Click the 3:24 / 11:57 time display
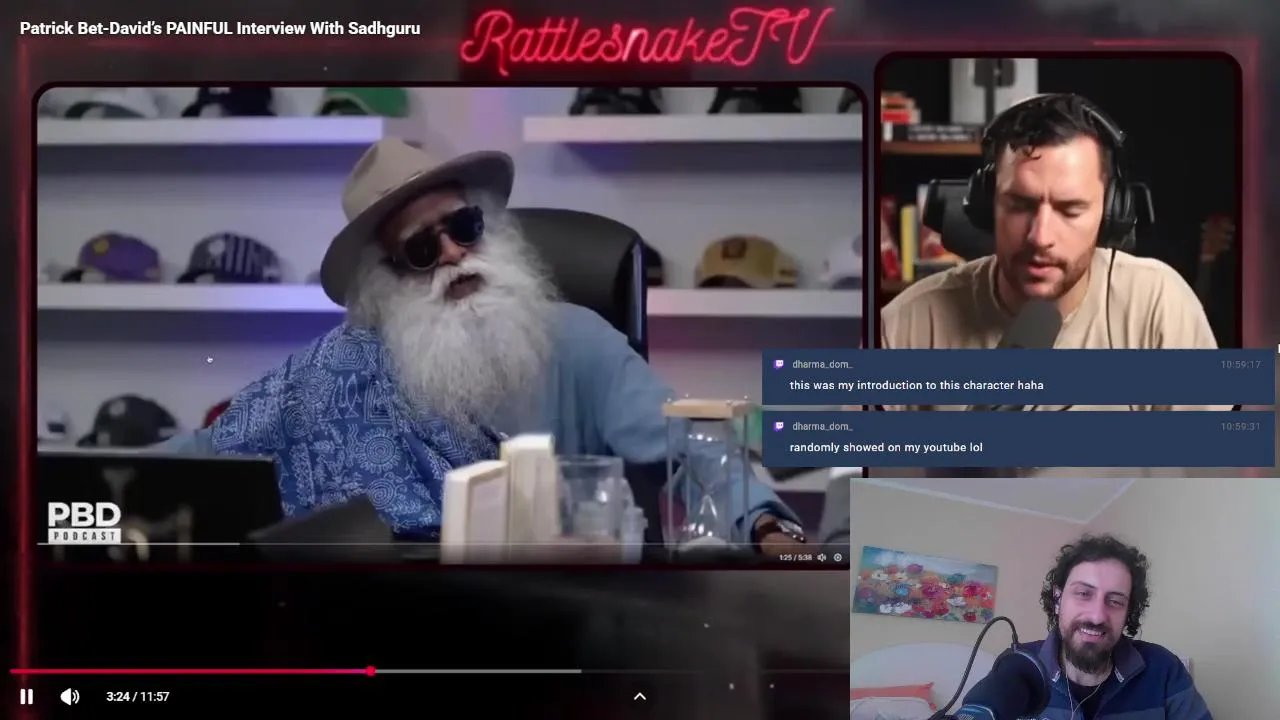1280x720 pixels. (138, 696)
